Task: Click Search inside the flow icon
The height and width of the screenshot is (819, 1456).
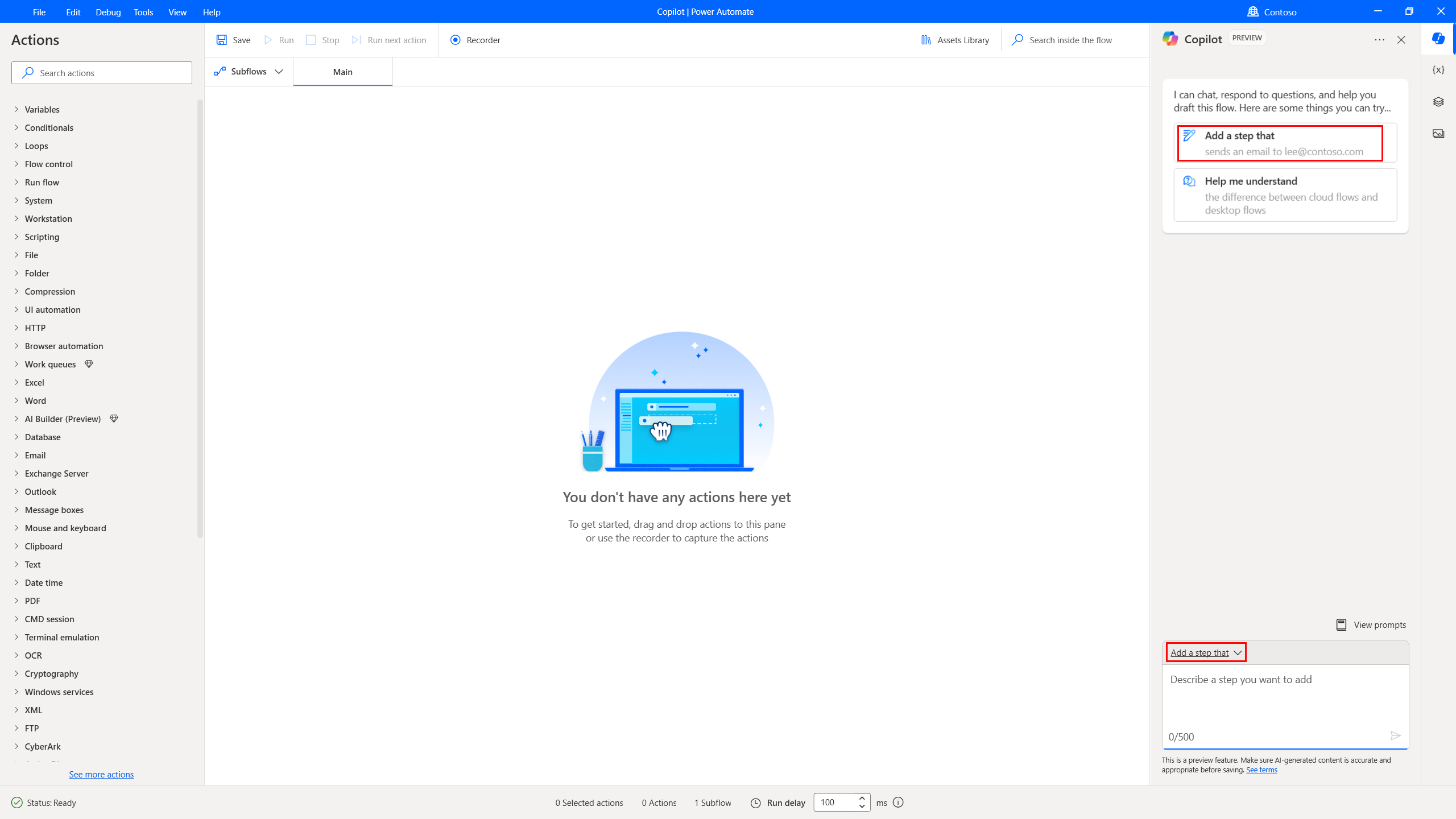Action: coord(1017,40)
